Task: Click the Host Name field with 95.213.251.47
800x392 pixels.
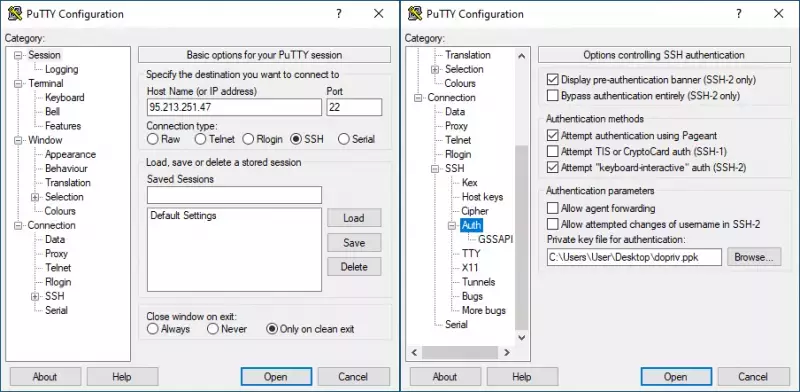Action: (x=234, y=107)
